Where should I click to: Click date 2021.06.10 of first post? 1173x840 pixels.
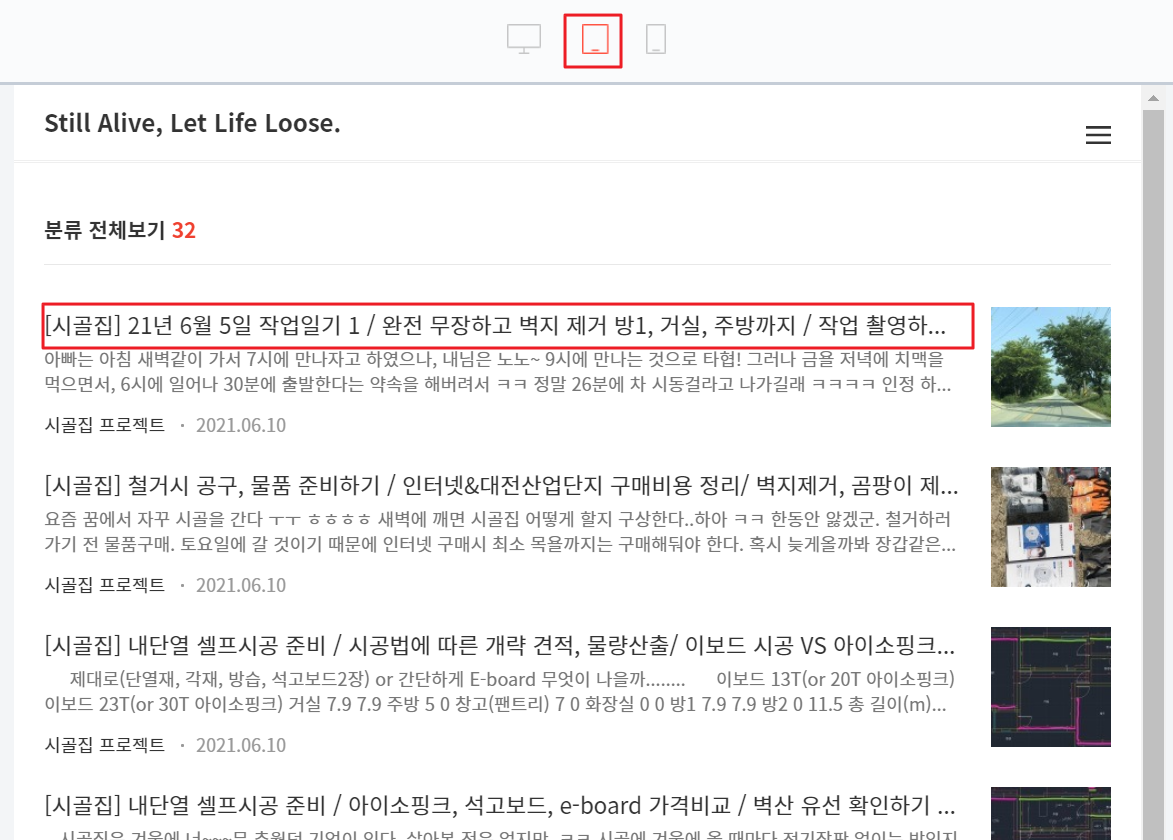[241, 425]
